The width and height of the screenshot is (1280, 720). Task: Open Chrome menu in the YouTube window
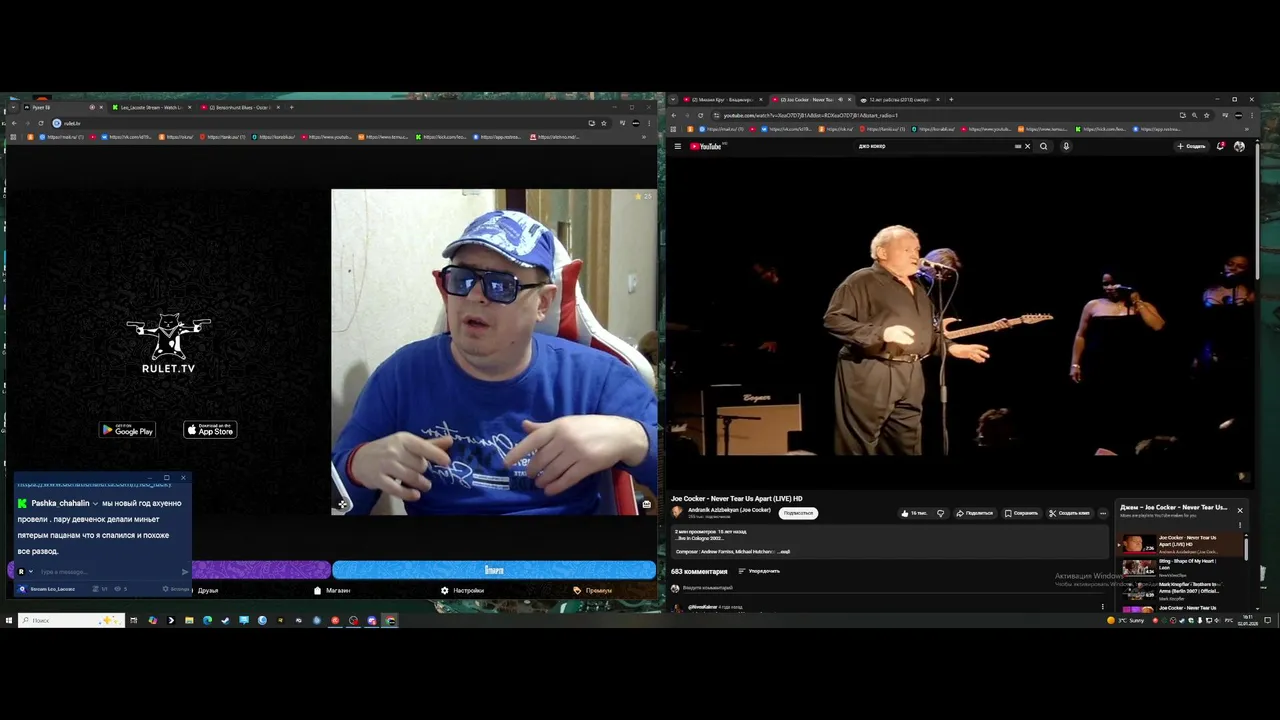(1251, 115)
